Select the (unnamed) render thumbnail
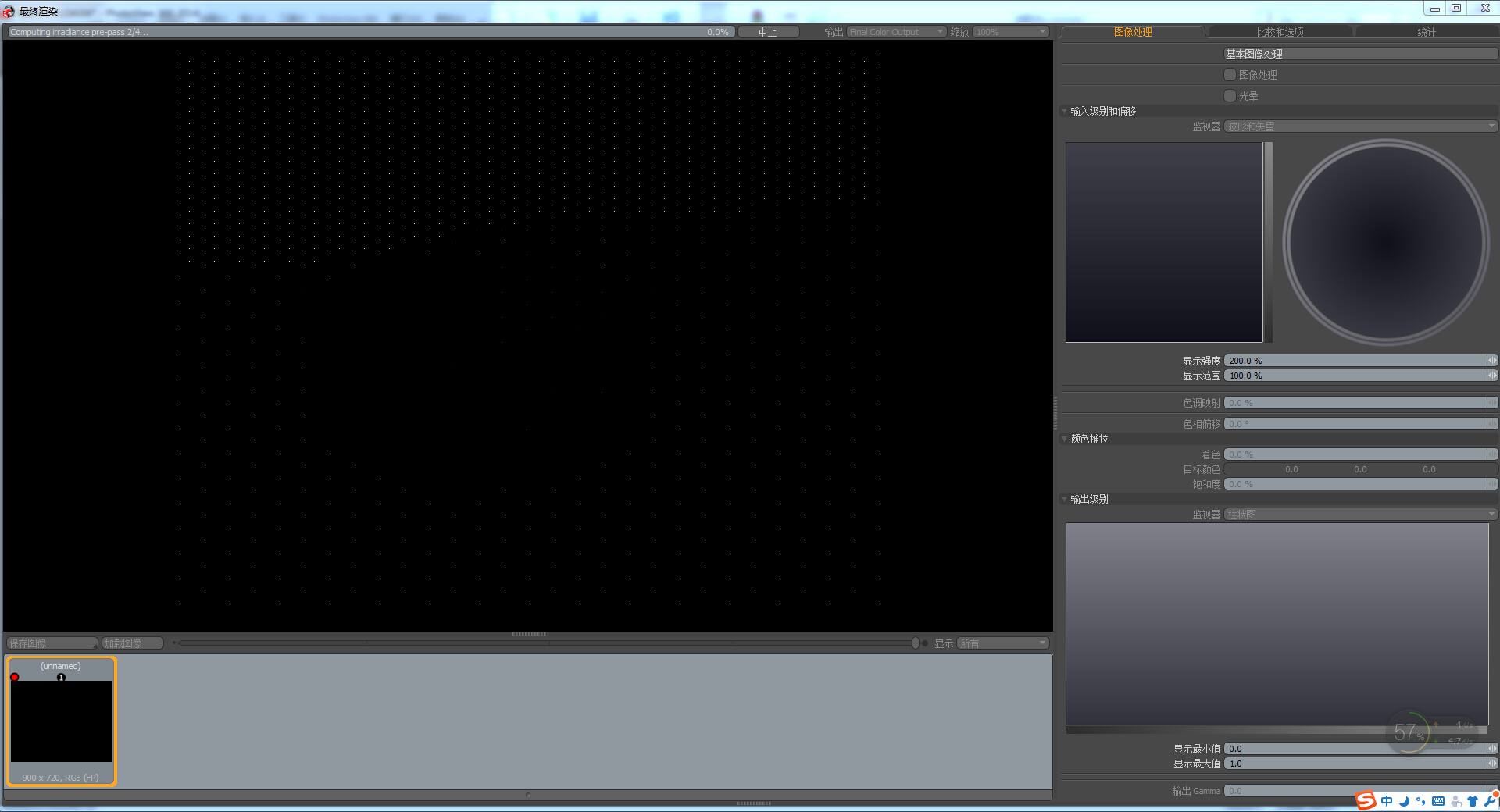Viewport: 1500px width, 812px height. click(x=62, y=721)
